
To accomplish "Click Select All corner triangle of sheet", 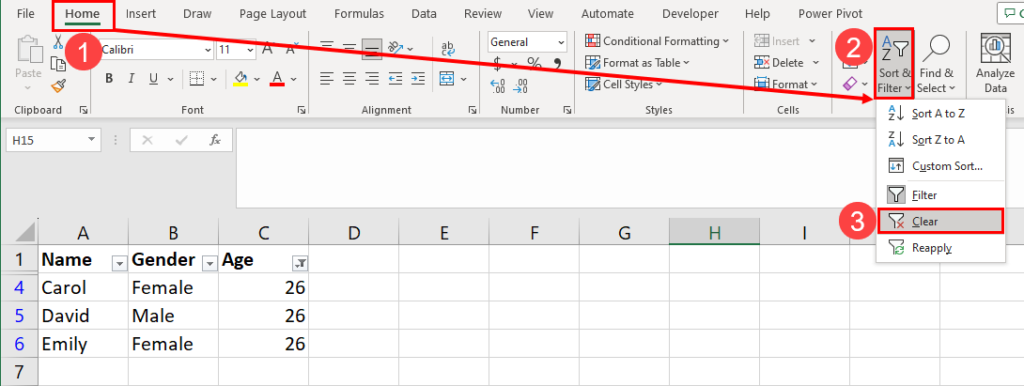I will point(24,233).
